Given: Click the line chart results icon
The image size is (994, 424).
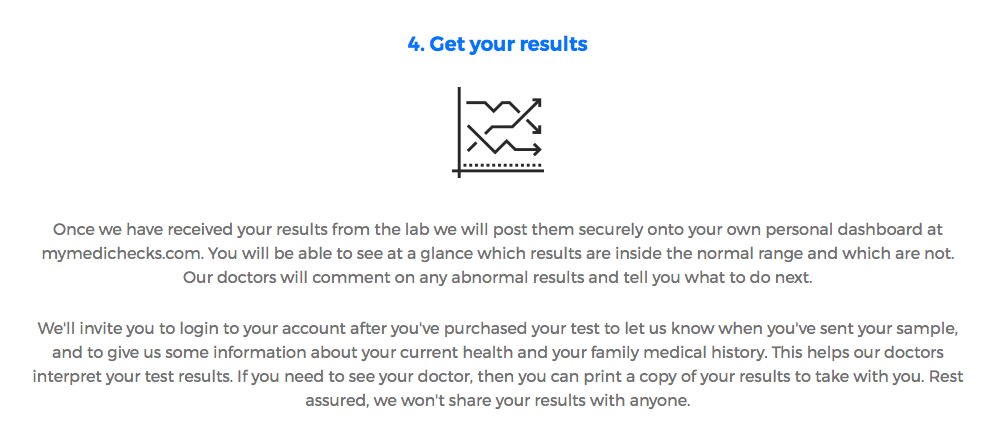Looking at the screenshot, I should click(x=498, y=132).
